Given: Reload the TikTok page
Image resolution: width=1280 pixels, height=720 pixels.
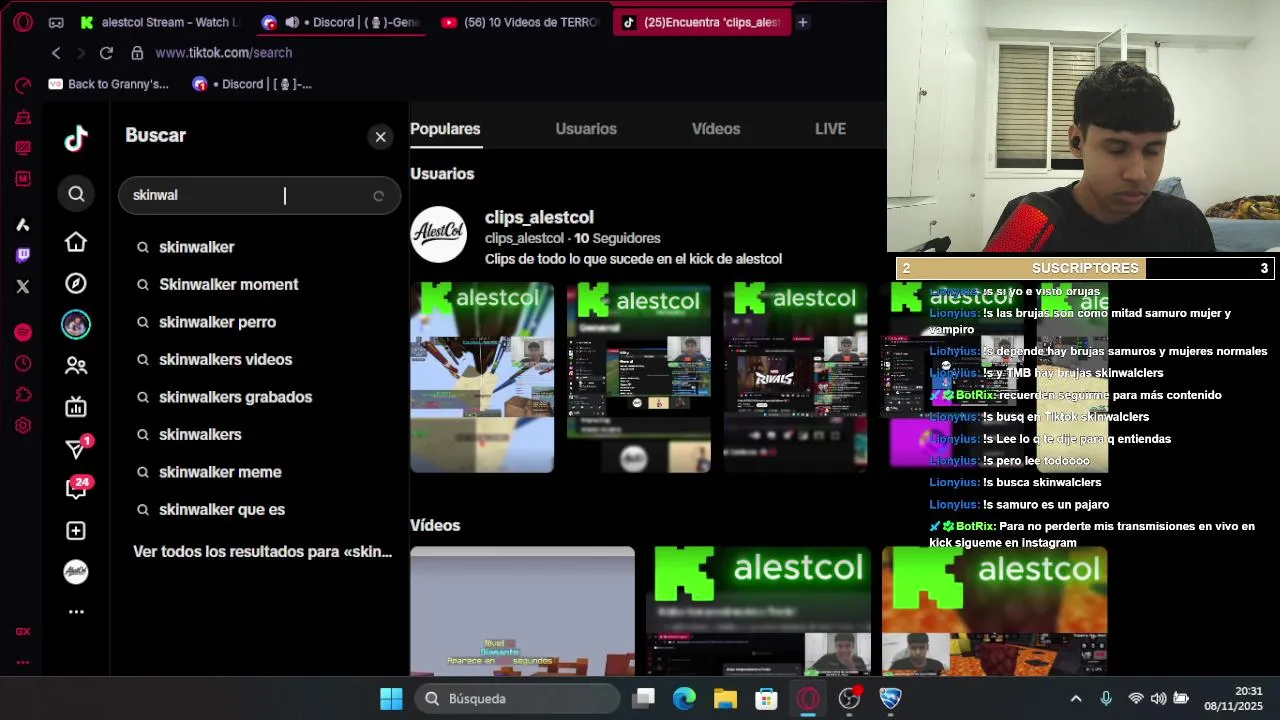Looking at the screenshot, I should 106,53.
